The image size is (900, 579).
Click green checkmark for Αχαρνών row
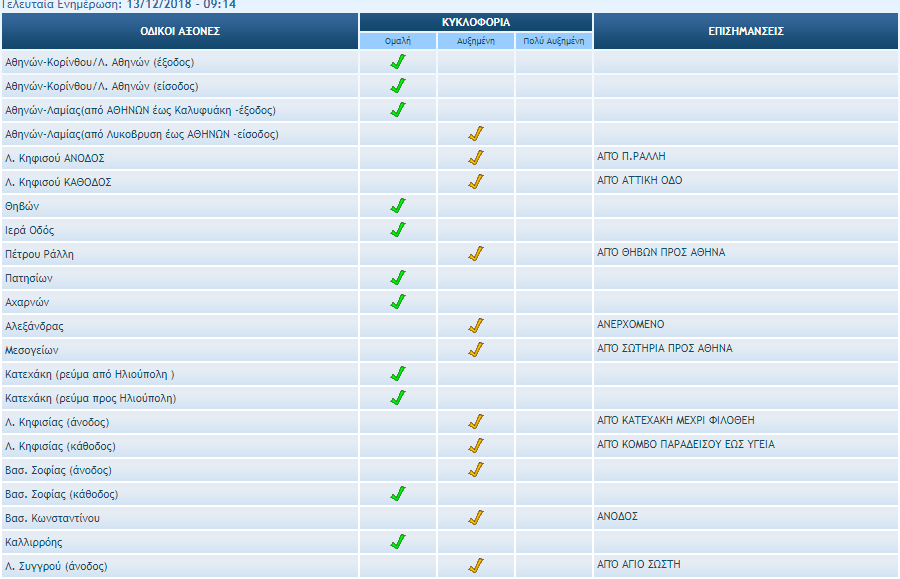coord(397,302)
